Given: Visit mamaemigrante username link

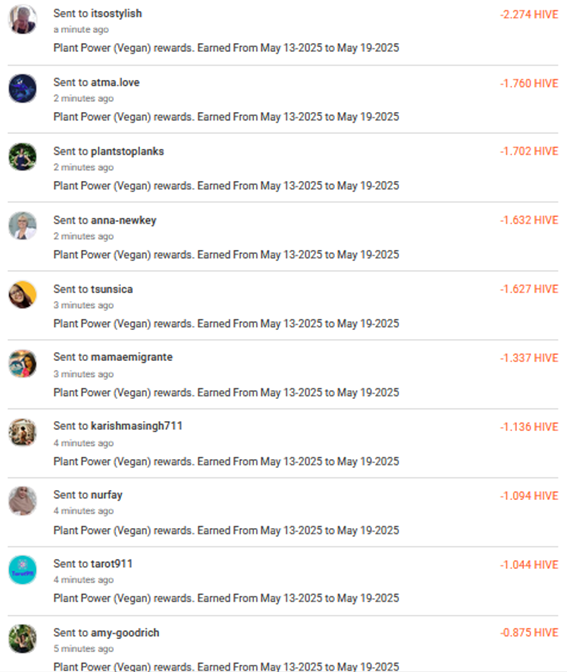Looking at the screenshot, I should coord(132,357).
